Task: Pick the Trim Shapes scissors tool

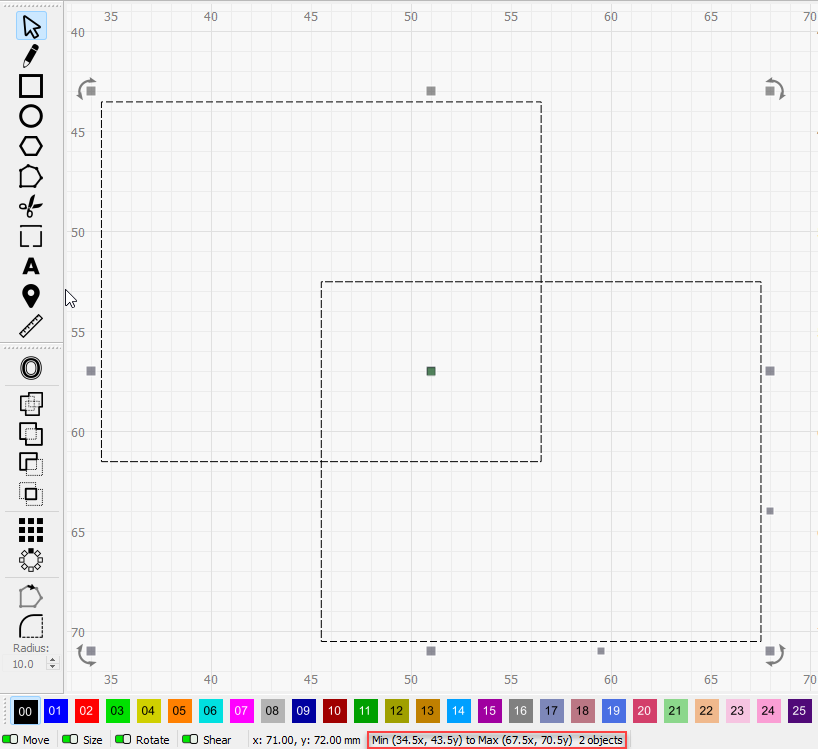Action: pyautogui.click(x=31, y=207)
